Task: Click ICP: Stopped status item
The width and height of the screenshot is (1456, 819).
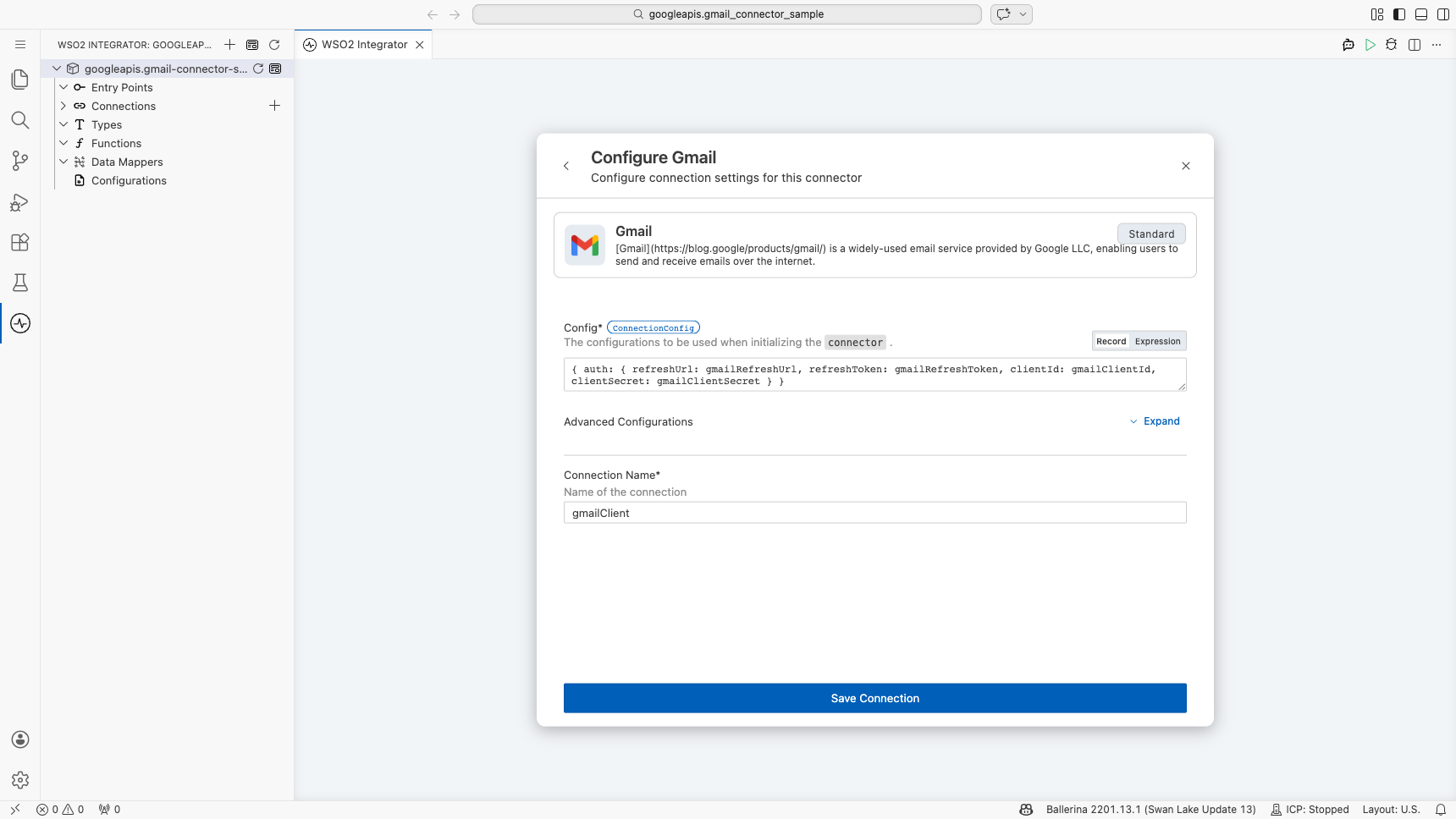Action: pyautogui.click(x=1310, y=810)
